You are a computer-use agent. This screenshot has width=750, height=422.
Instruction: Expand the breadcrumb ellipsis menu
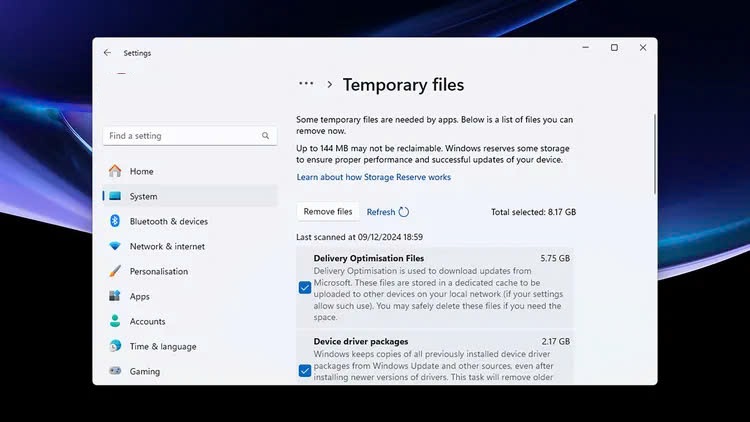(306, 85)
